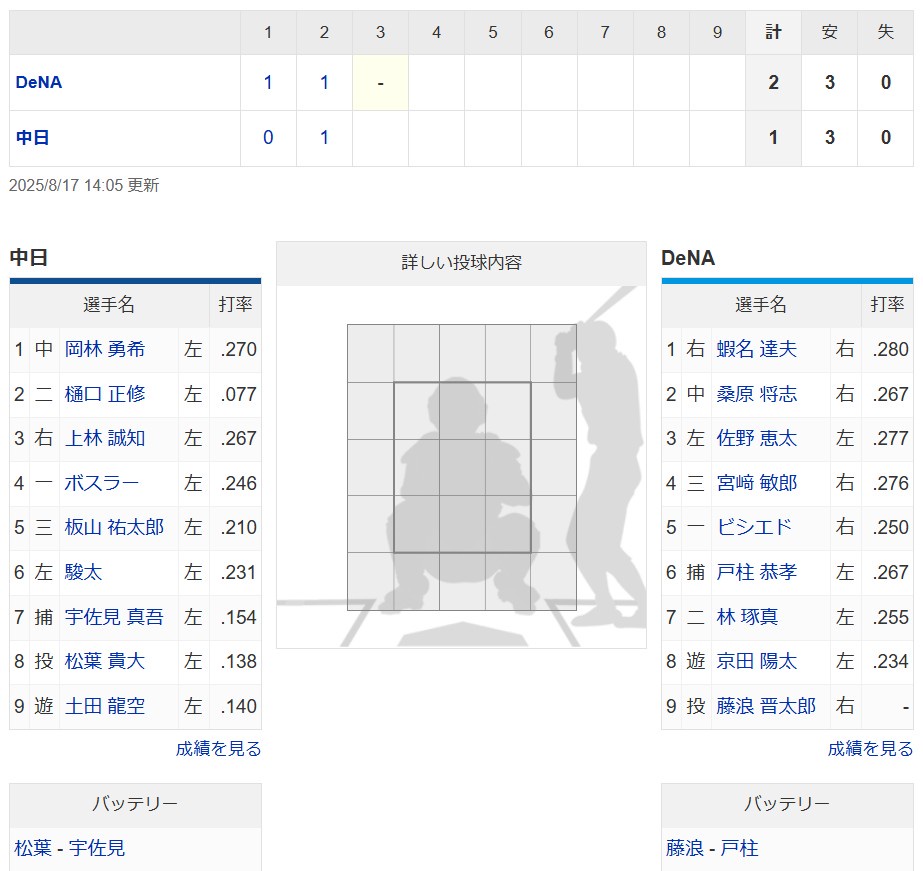
Task: Open ボスラー player page
Action: point(101,483)
